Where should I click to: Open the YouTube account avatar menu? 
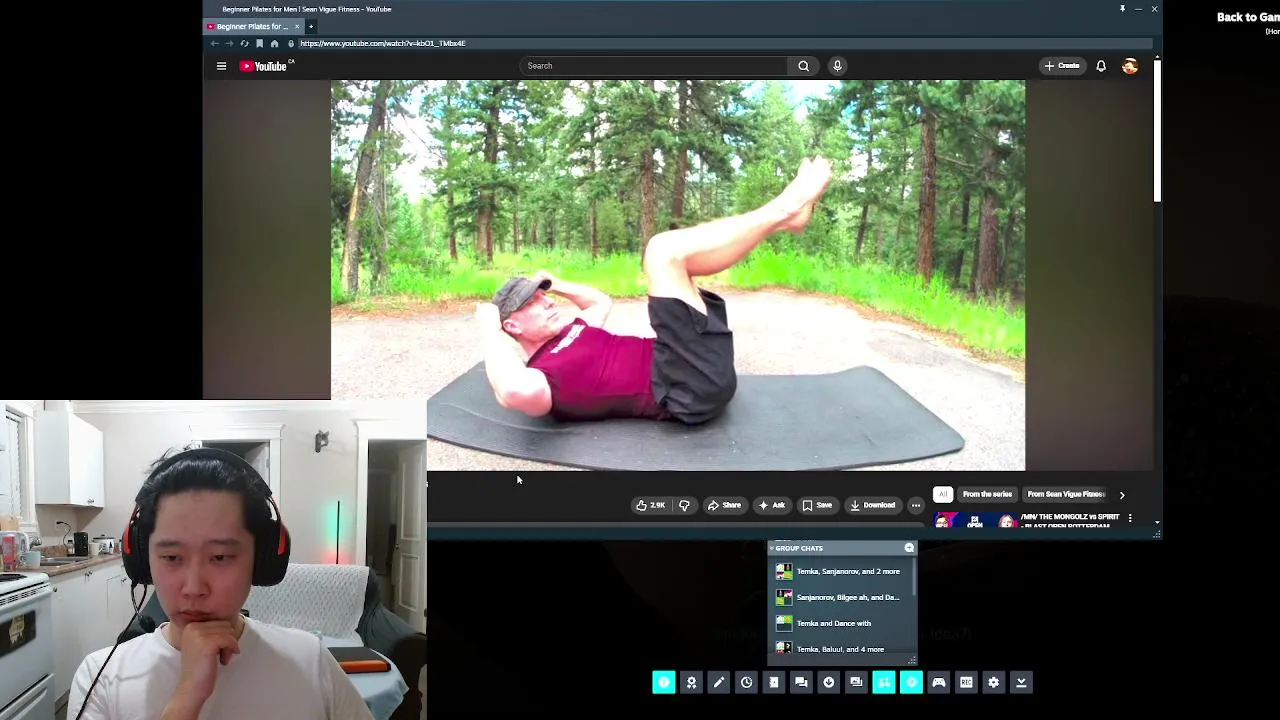pyautogui.click(x=1130, y=66)
